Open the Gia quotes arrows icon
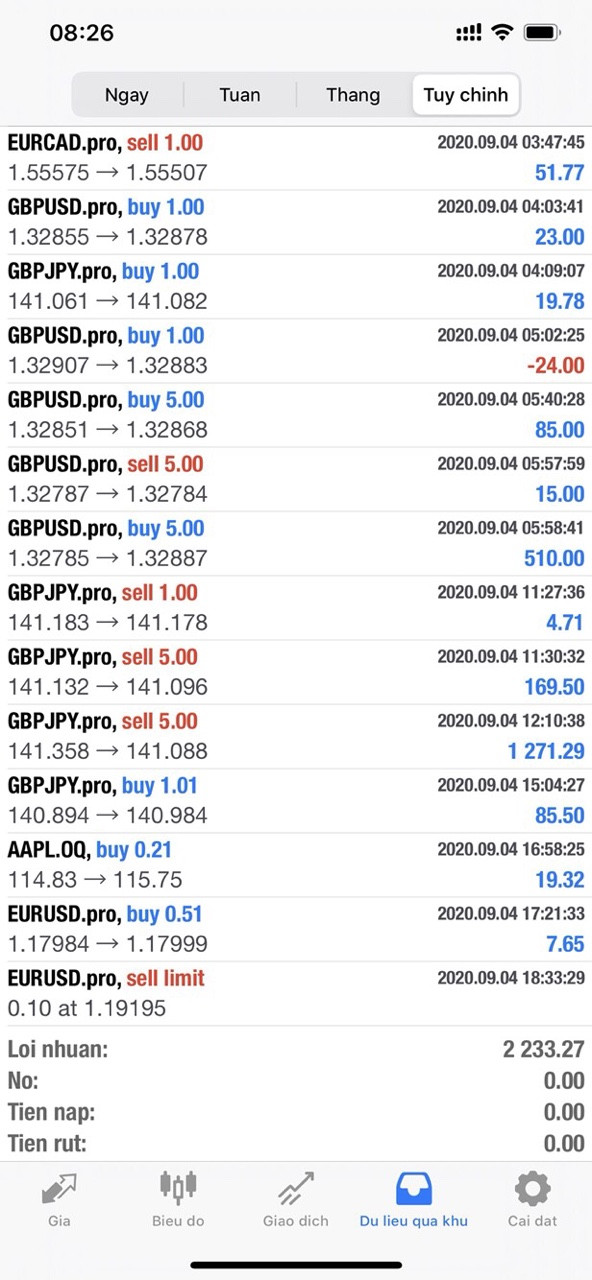 (59, 1189)
